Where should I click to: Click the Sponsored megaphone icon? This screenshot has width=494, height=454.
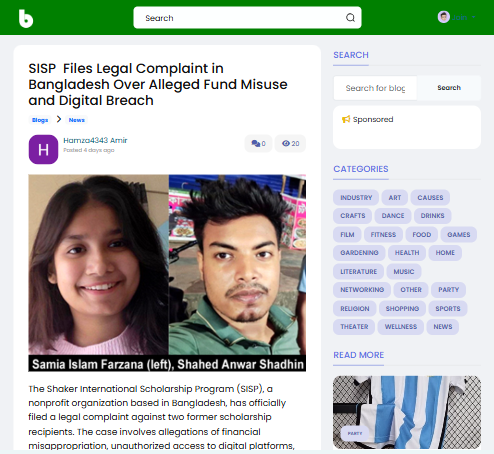tap(346, 119)
